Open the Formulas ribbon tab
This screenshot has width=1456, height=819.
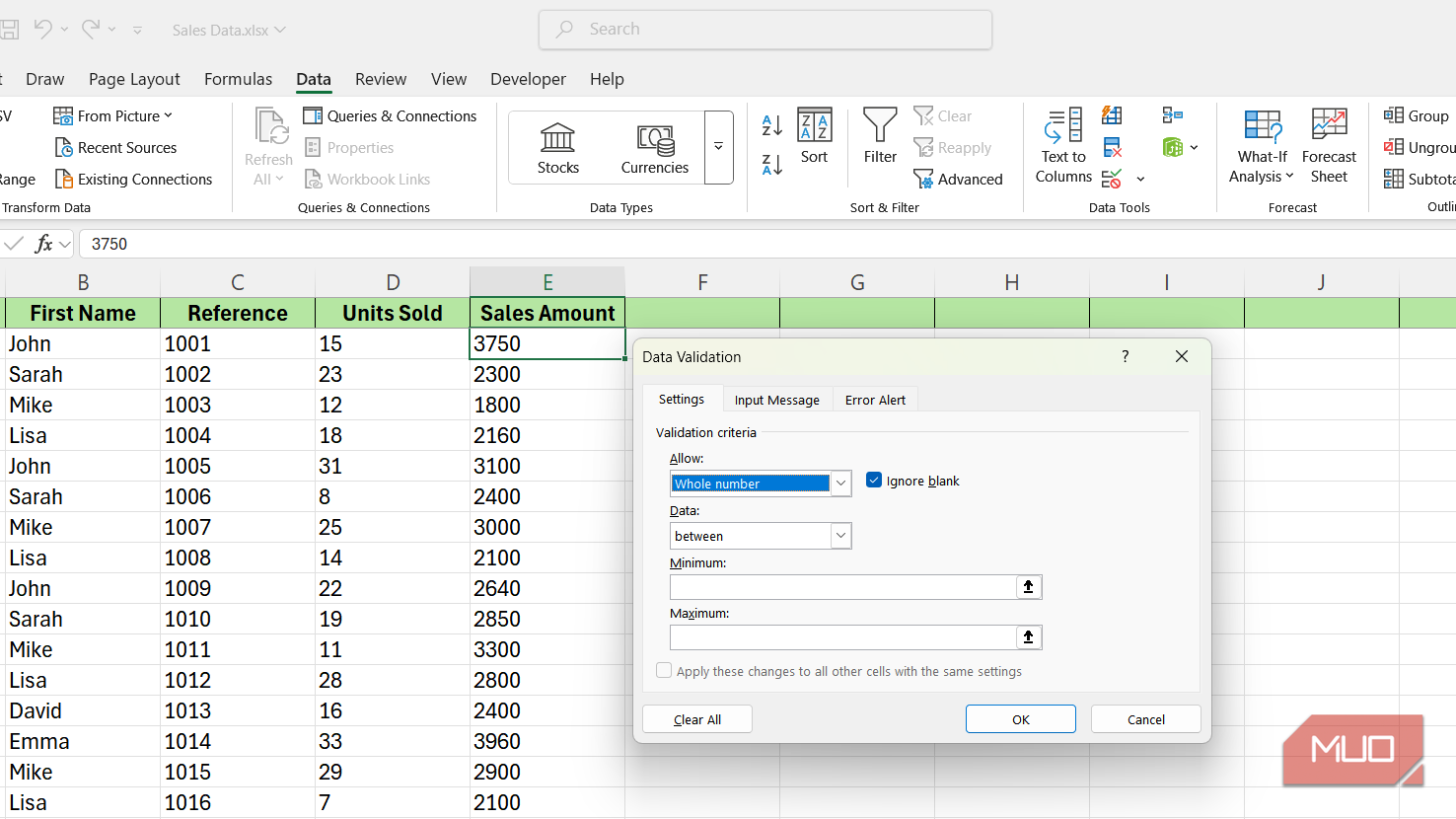pos(239,79)
